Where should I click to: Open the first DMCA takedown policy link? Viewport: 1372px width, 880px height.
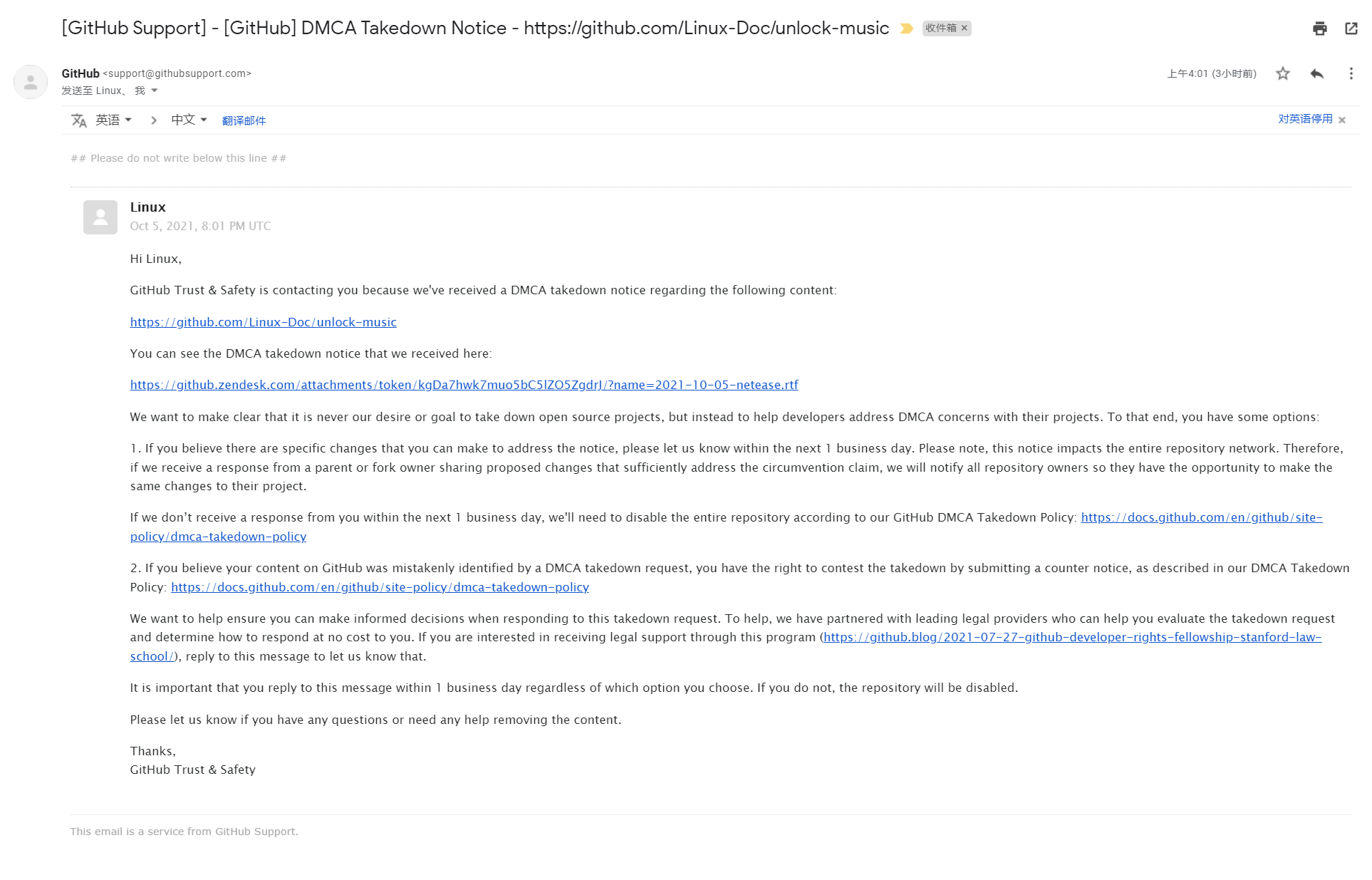click(x=1201, y=517)
